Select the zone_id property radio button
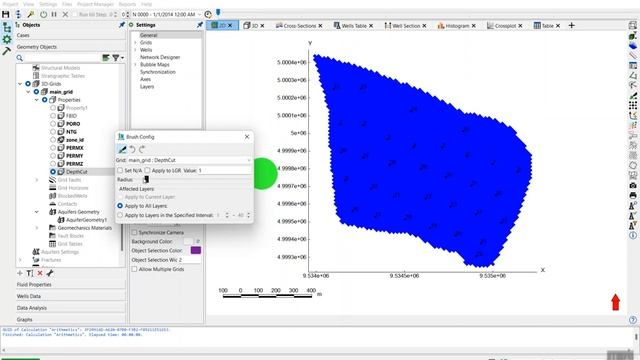This screenshot has width=640, height=360. [x=53, y=140]
